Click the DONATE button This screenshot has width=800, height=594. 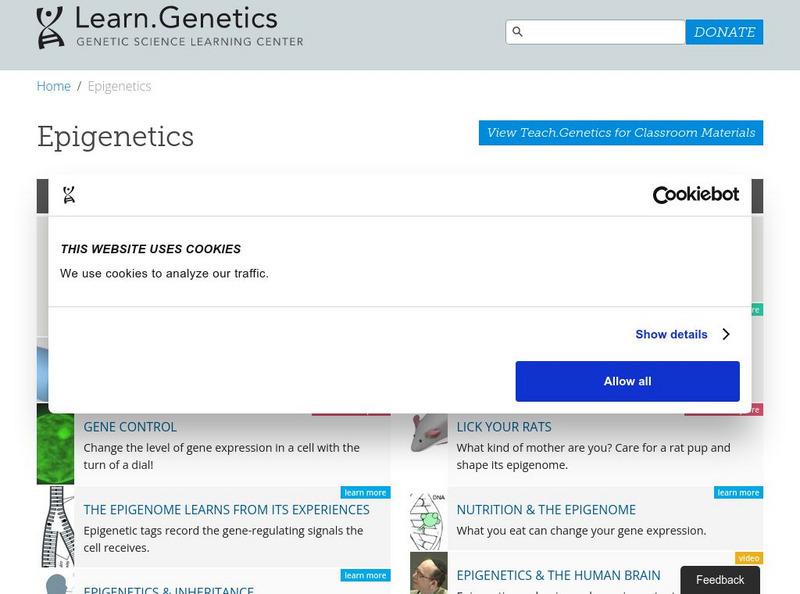tap(724, 32)
